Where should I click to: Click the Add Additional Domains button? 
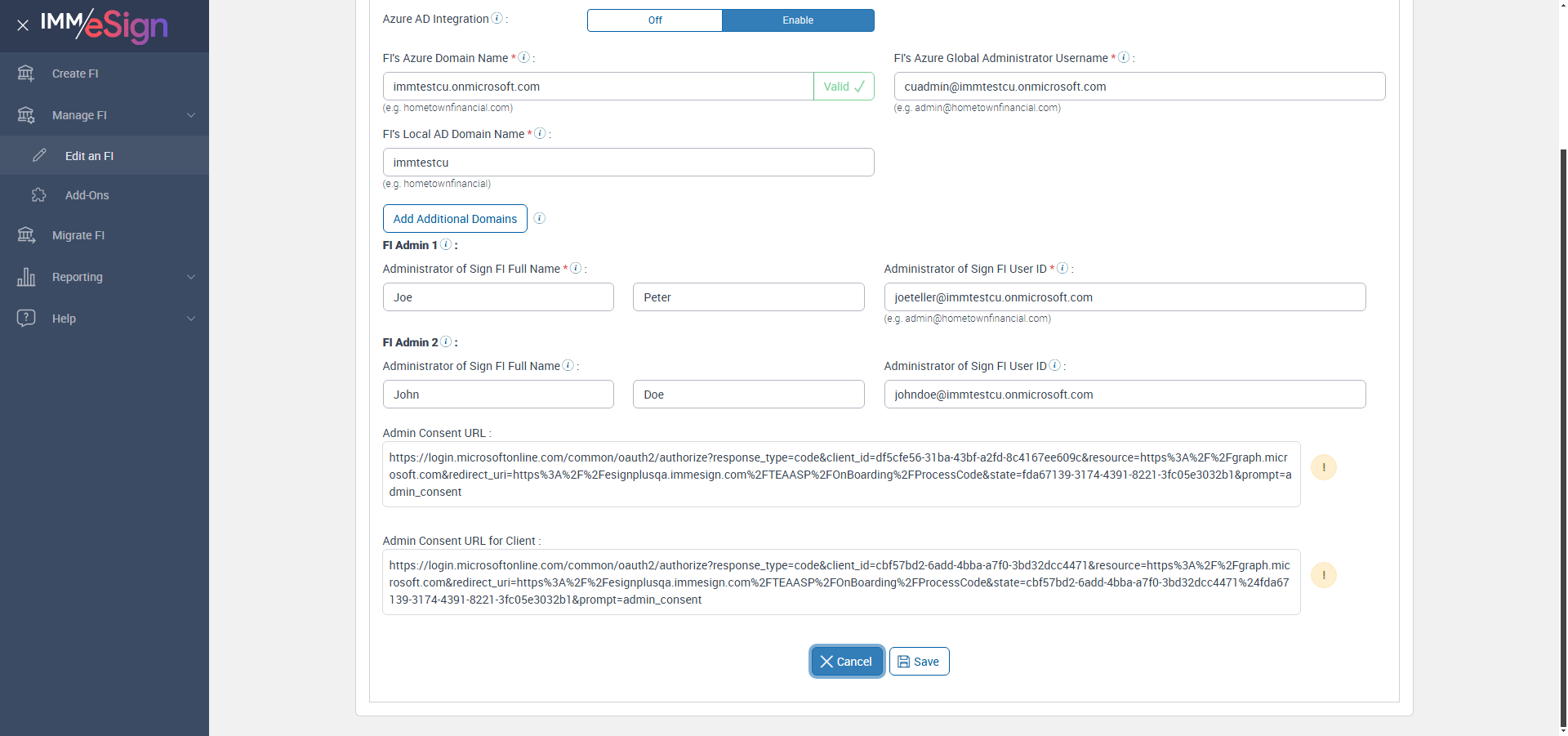(455, 219)
